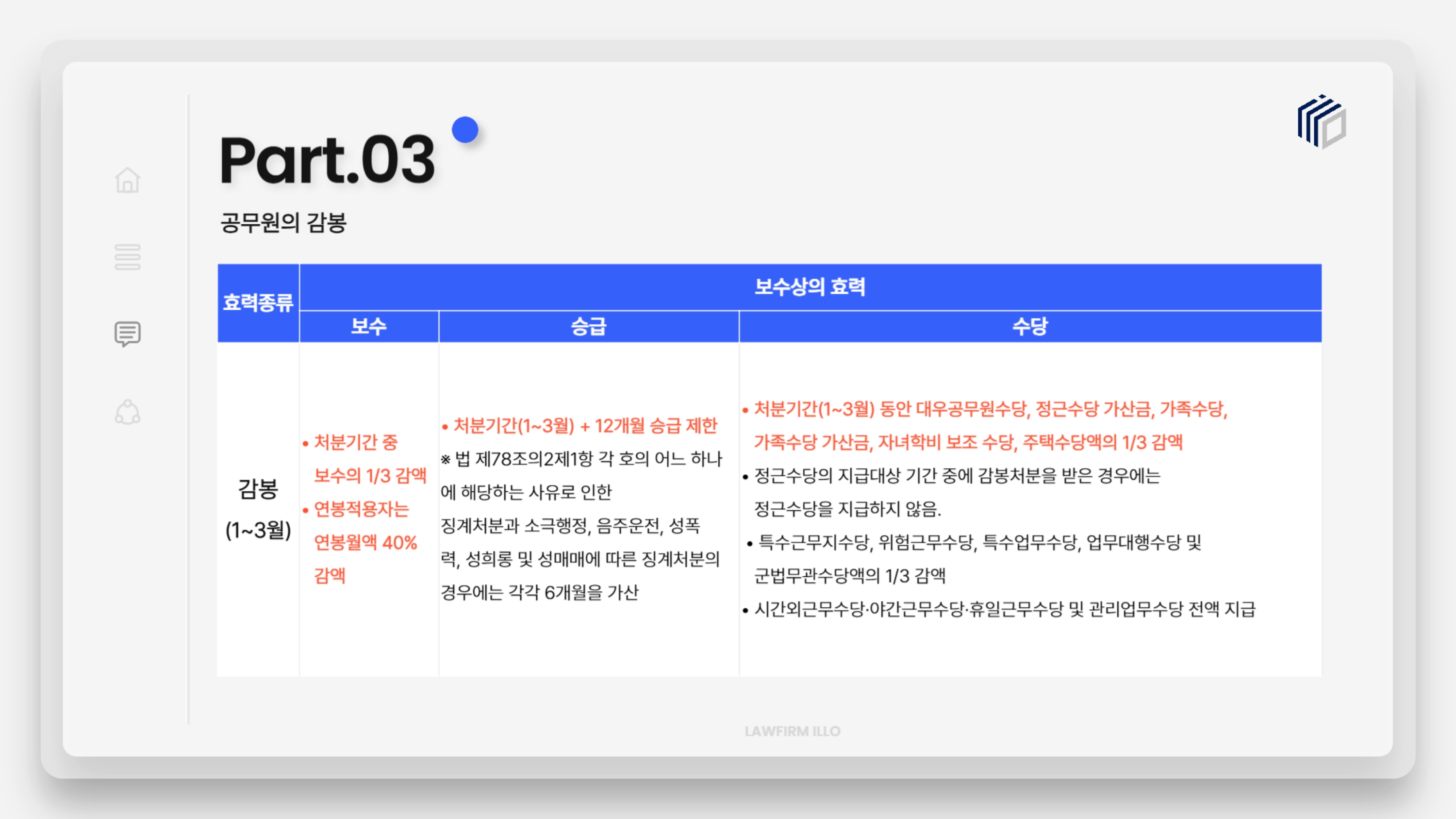Select the chat message sidebar icon
Image resolution: width=1456 pixels, height=819 pixels.
click(127, 334)
